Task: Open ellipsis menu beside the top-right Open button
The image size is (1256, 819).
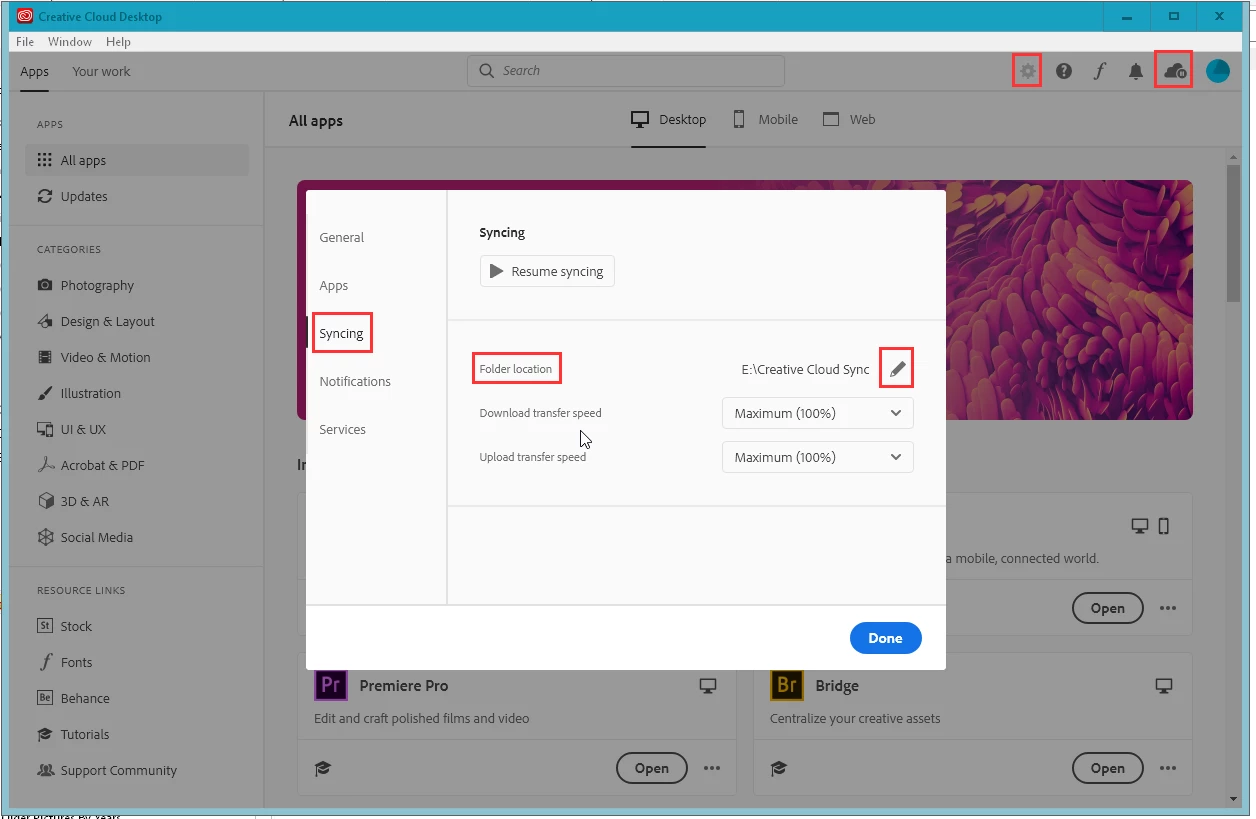Action: (1168, 608)
